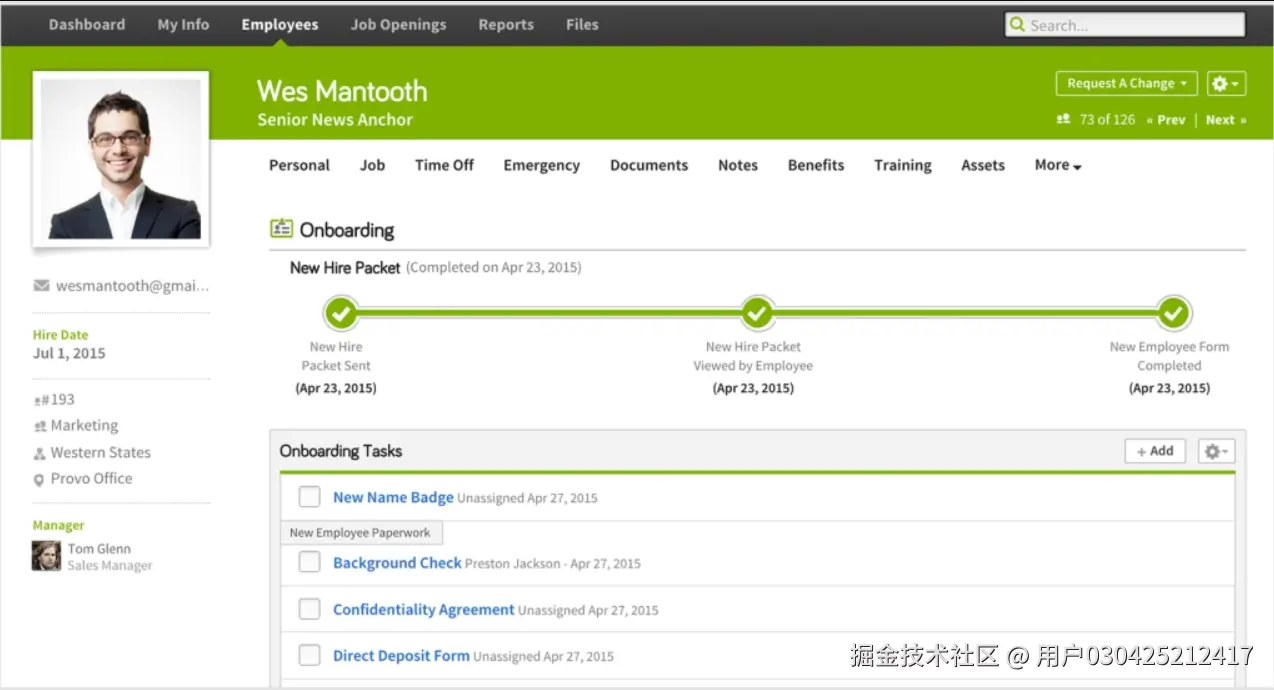The image size is (1274, 690).
Task: Check the Confidentiality Agreement task
Action: (310, 609)
